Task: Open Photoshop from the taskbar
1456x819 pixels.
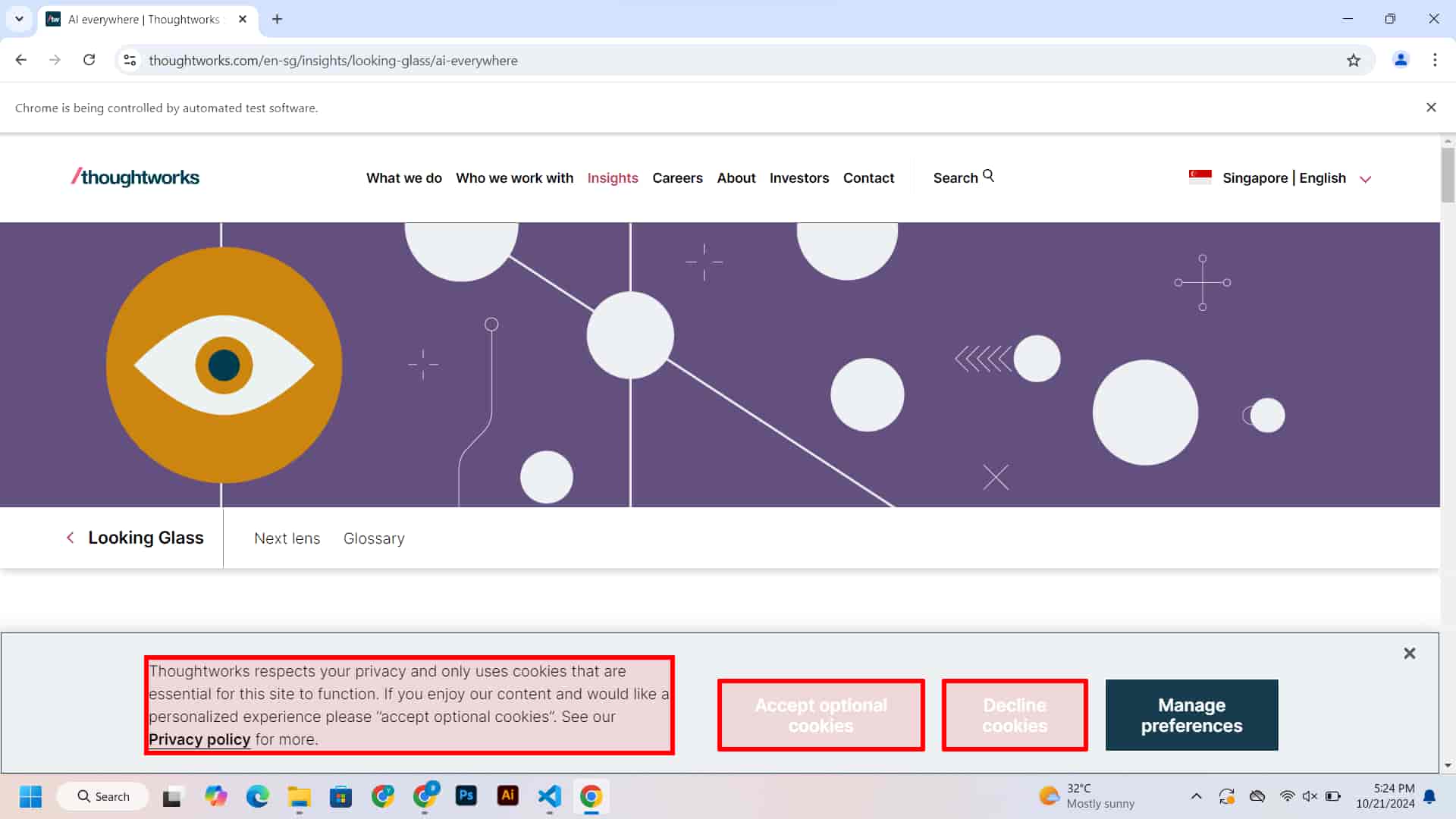Action: tap(466, 795)
